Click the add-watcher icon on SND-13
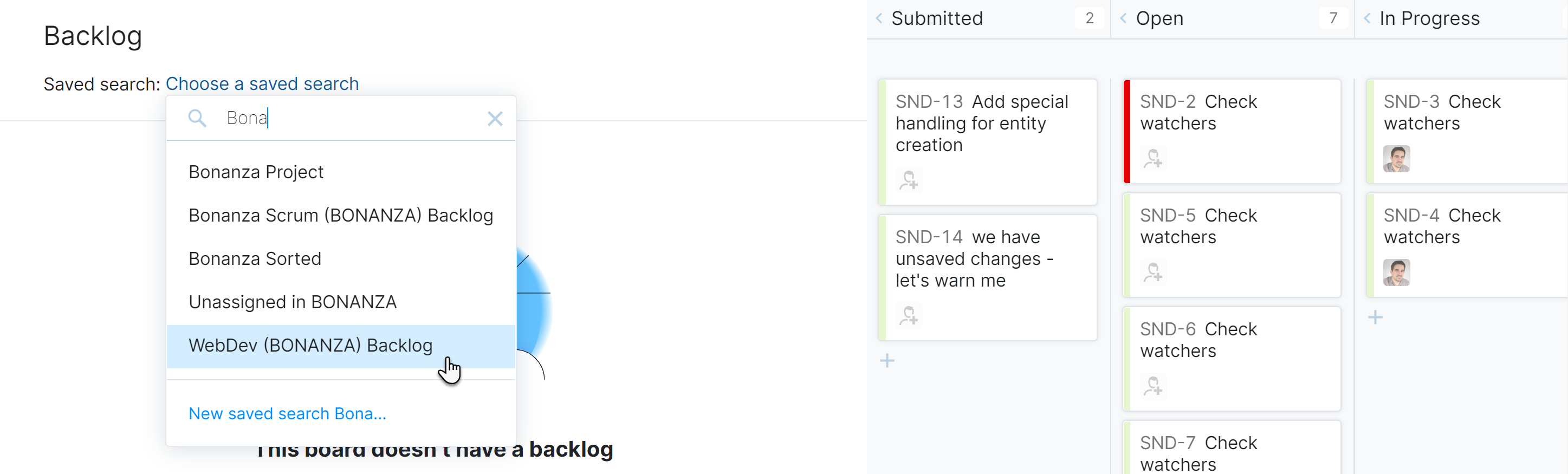 [x=908, y=181]
